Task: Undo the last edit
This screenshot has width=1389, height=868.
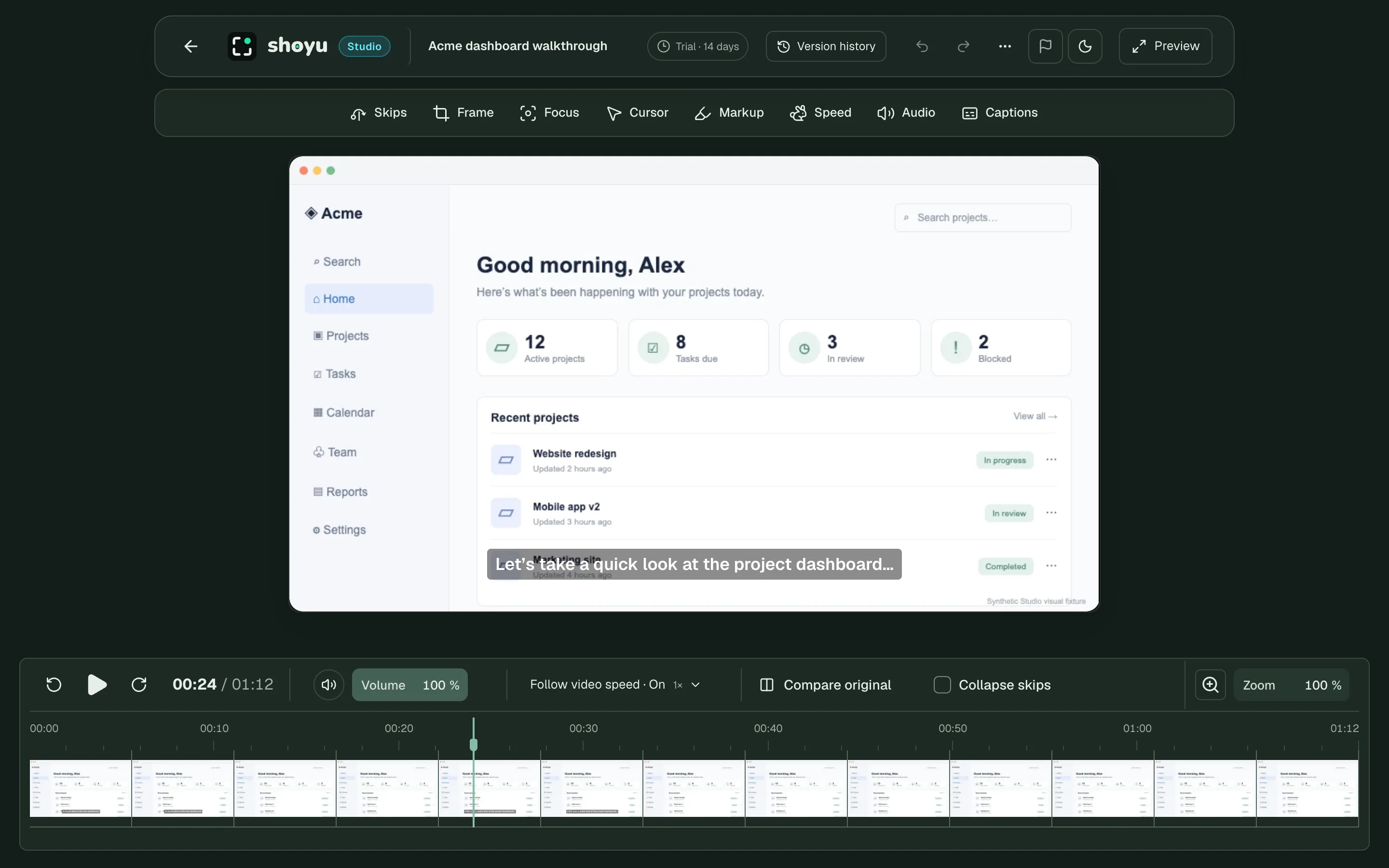Action: point(922,46)
